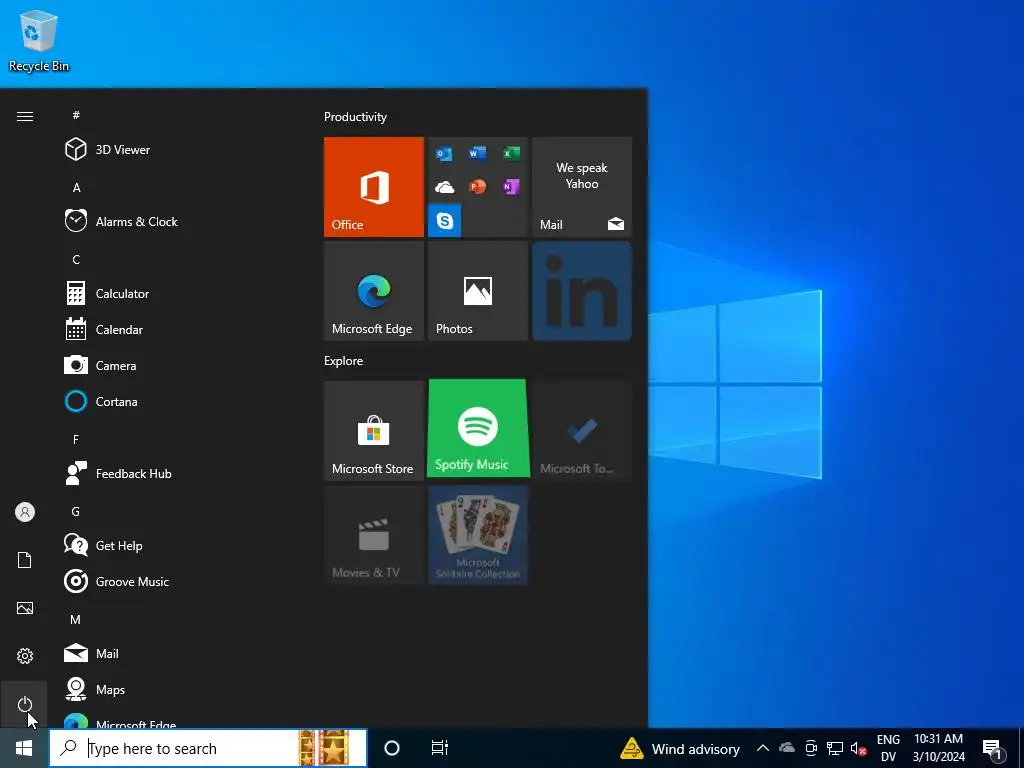Open Documents from Start sidebar
This screenshot has height=768, width=1024.
point(25,560)
